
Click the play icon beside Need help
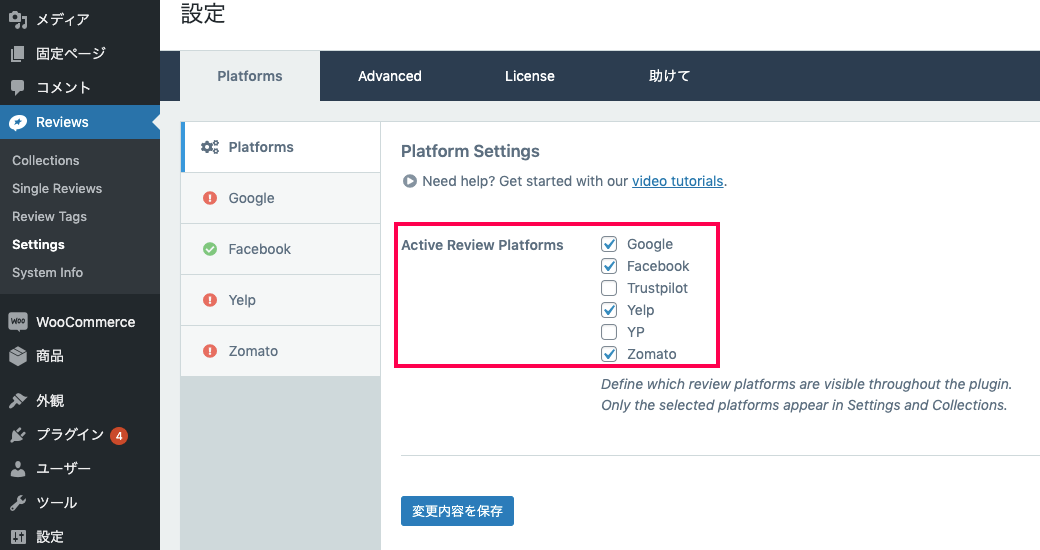click(x=410, y=181)
